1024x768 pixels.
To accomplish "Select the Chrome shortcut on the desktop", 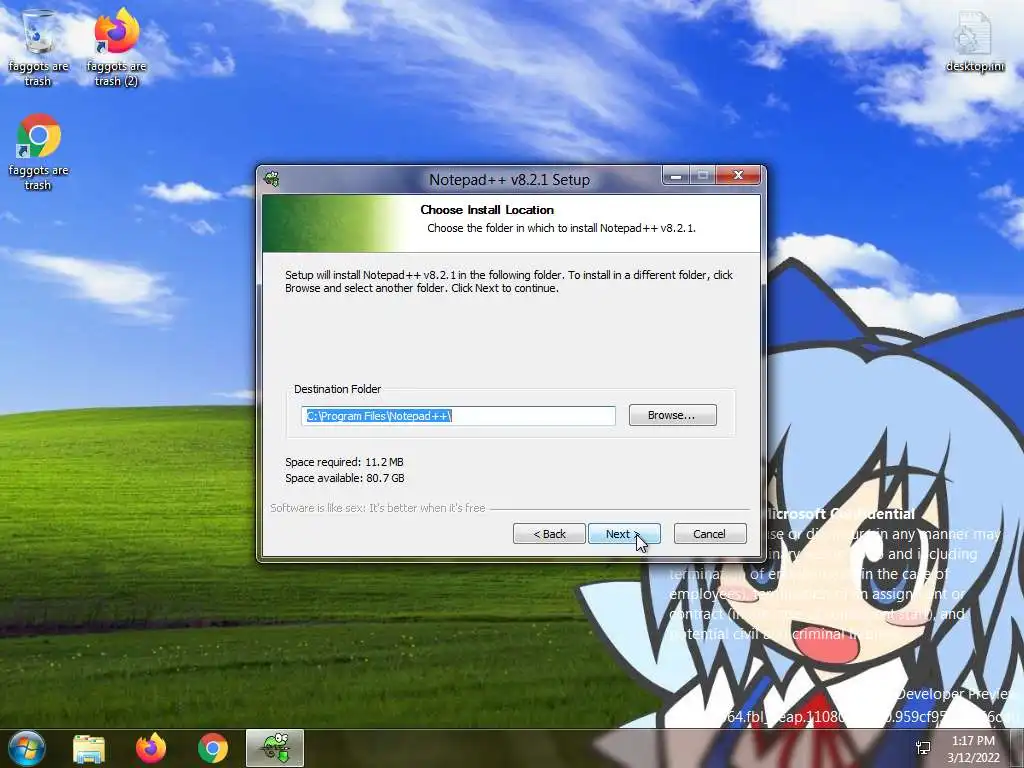I will [38, 152].
